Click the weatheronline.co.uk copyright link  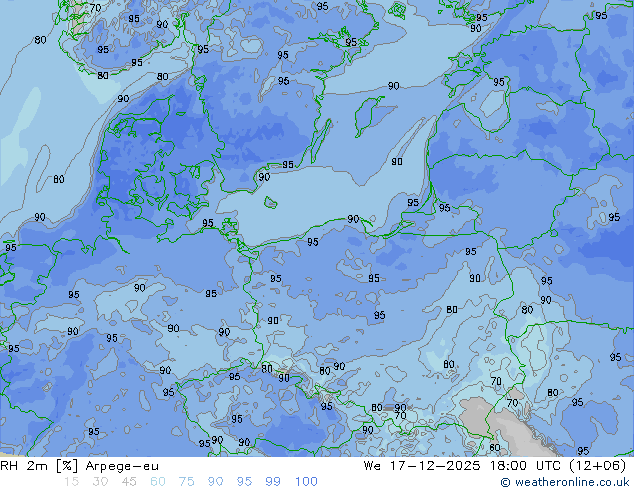click(x=564, y=482)
